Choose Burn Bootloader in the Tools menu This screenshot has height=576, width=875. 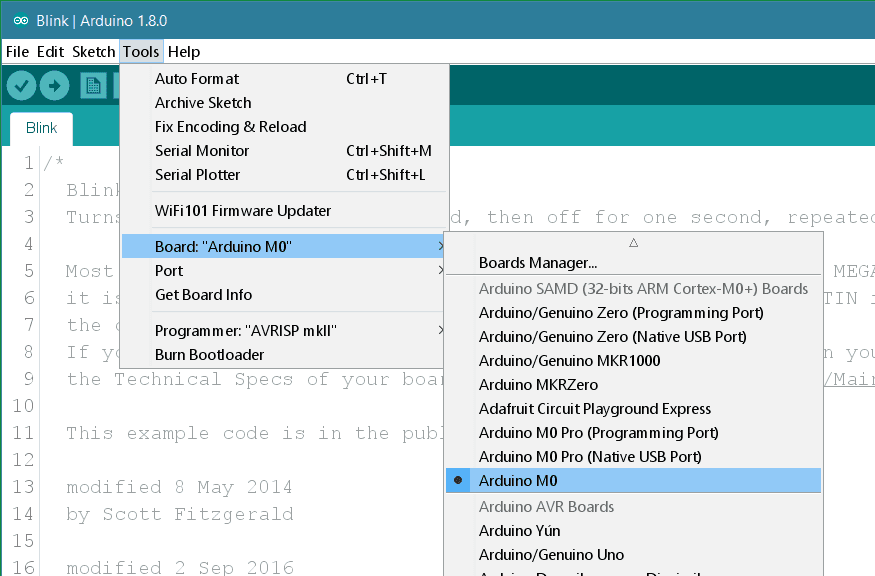click(209, 355)
